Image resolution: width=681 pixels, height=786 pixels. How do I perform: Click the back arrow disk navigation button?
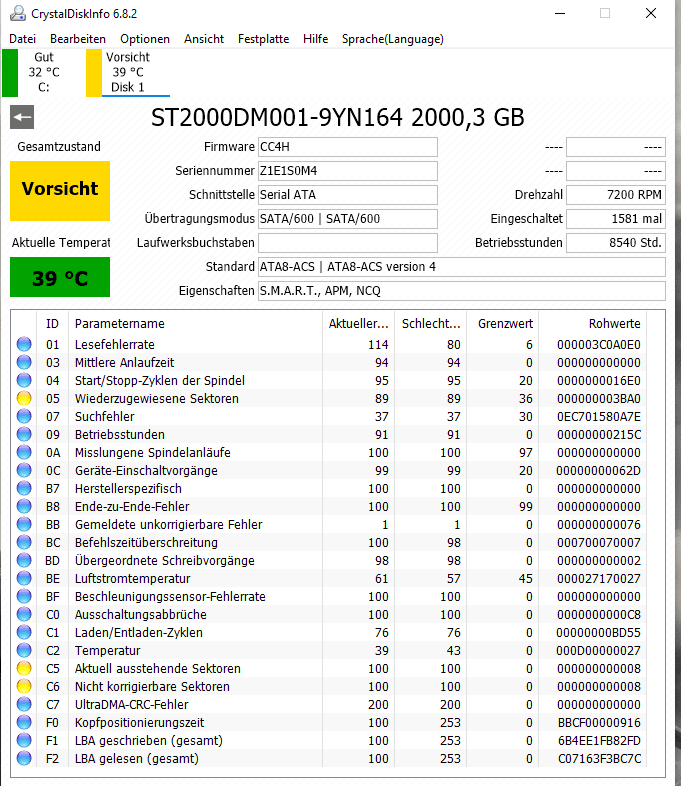click(22, 117)
